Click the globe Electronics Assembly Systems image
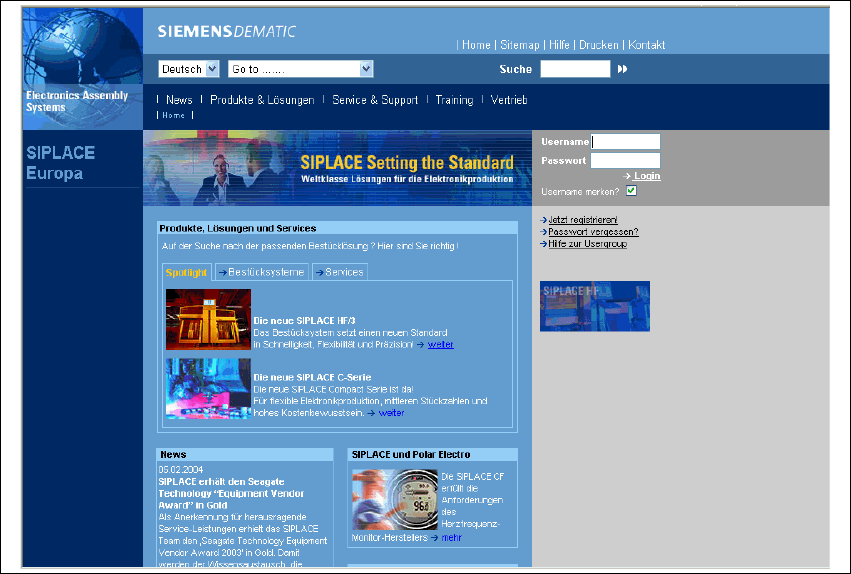 pos(82,68)
